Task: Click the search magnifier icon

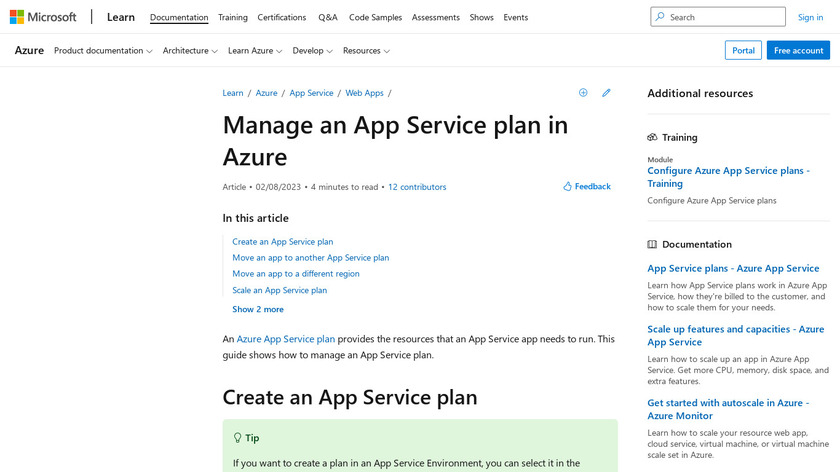Action: 660,17
